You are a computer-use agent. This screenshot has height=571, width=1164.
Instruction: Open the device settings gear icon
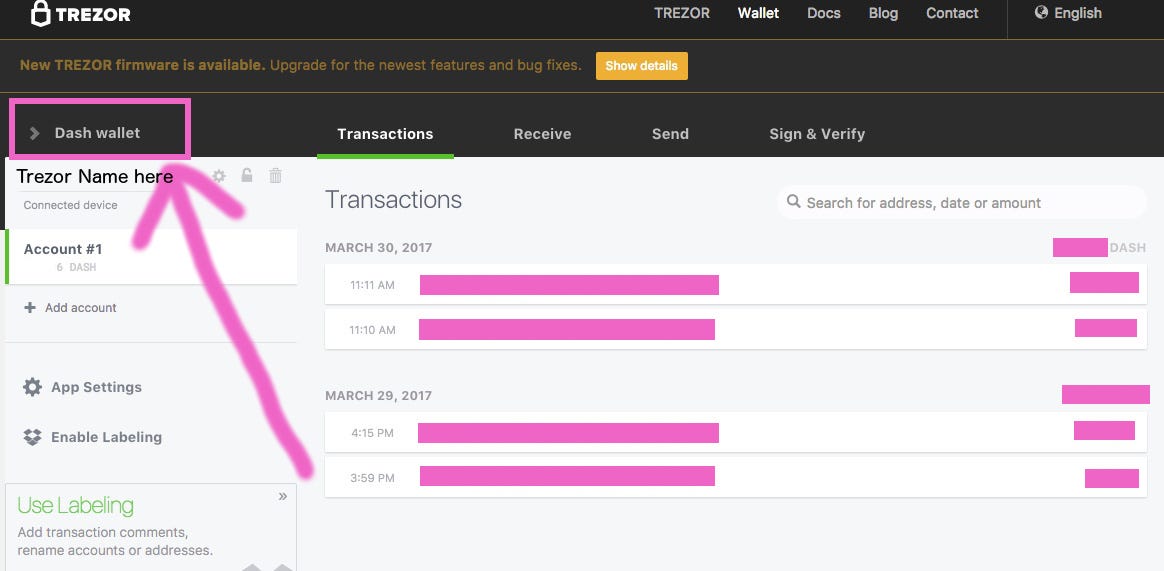pos(219,176)
